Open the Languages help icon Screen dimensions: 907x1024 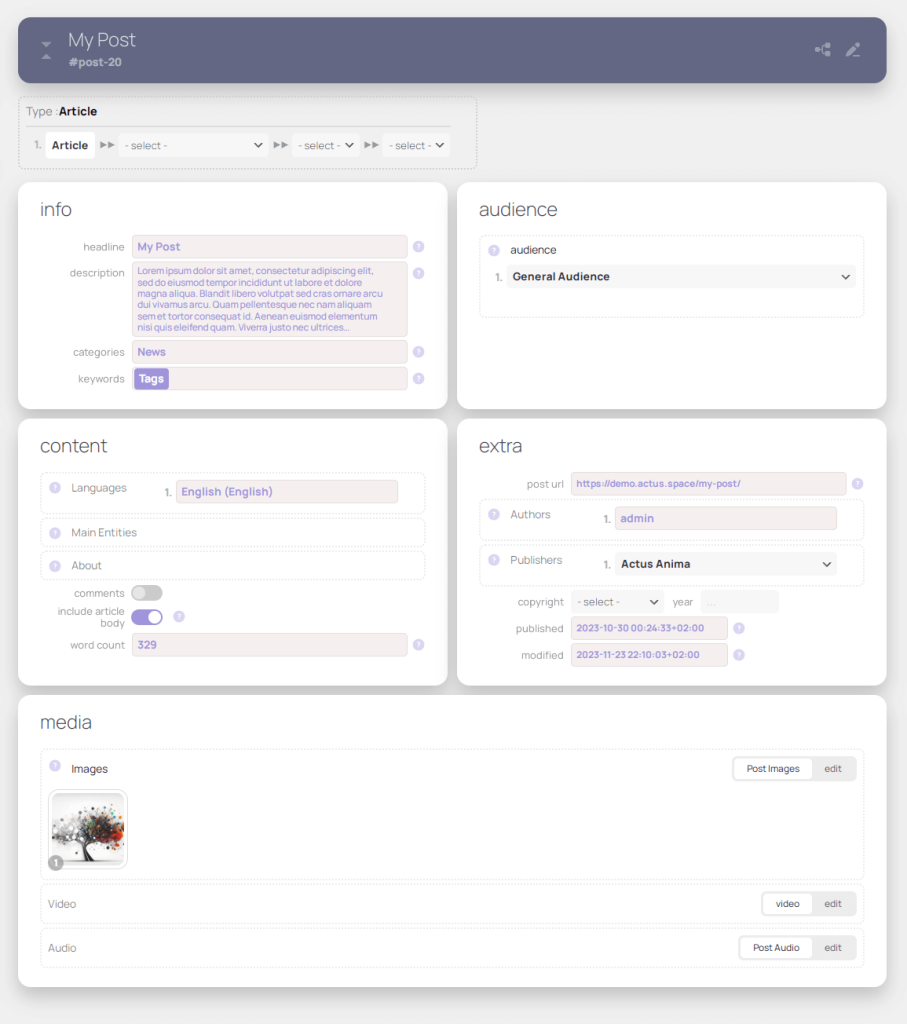click(x=55, y=488)
